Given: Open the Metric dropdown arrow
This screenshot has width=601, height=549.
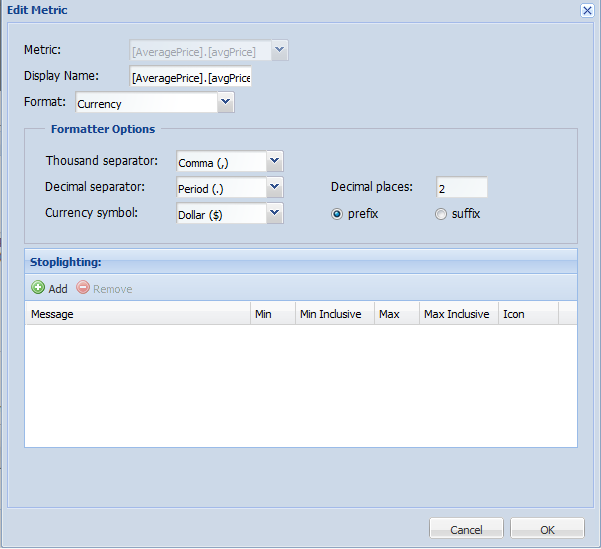Looking at the screenshot, I should (280, 50).
